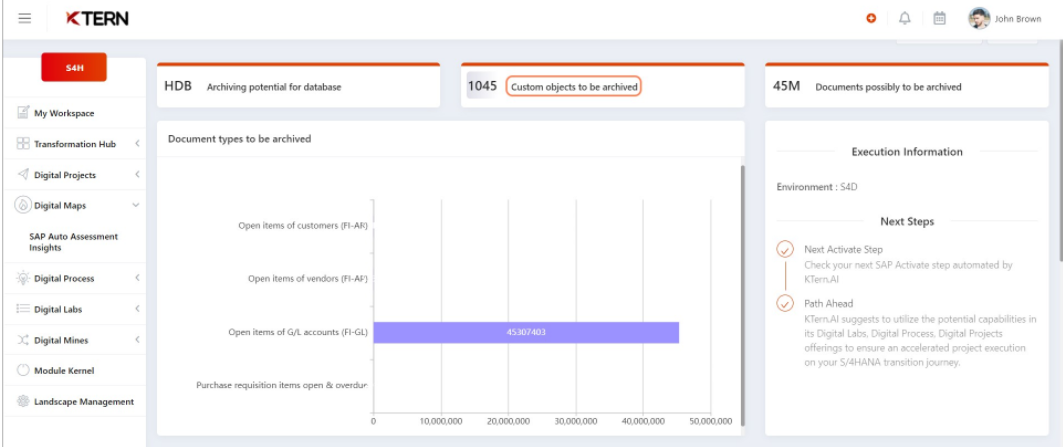The width and height of the screenshot is (1063, 447).
Task: Click the Path Ahead title
Action: click(828, 304)
